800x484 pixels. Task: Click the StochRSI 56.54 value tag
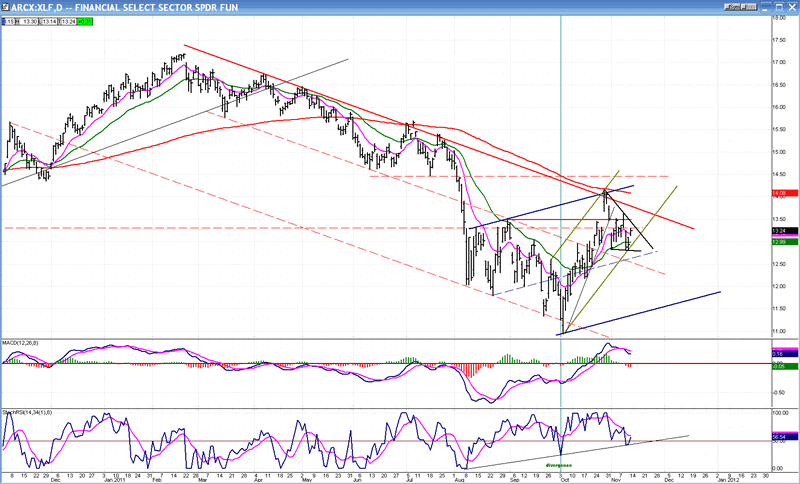785,437
